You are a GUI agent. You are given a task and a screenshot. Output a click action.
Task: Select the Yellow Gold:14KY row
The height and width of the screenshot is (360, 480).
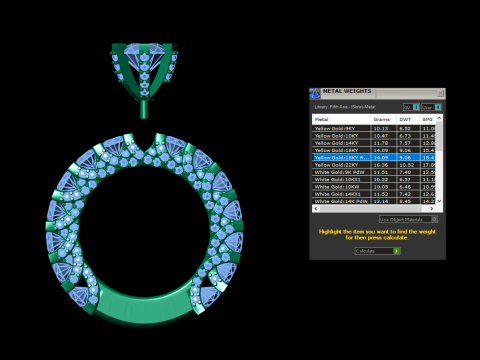374,143
